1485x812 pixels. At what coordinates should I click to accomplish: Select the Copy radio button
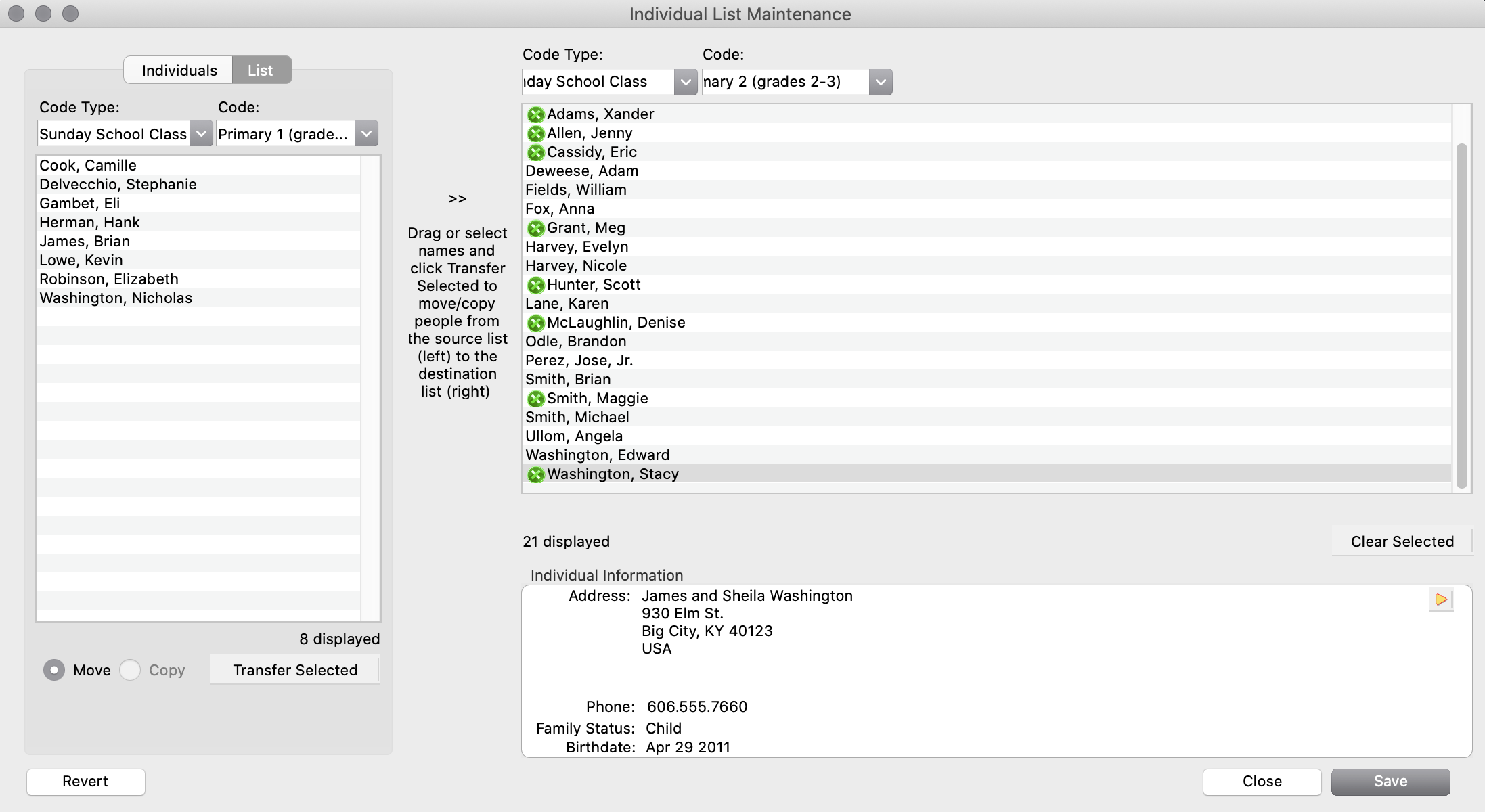click(130, 670)
